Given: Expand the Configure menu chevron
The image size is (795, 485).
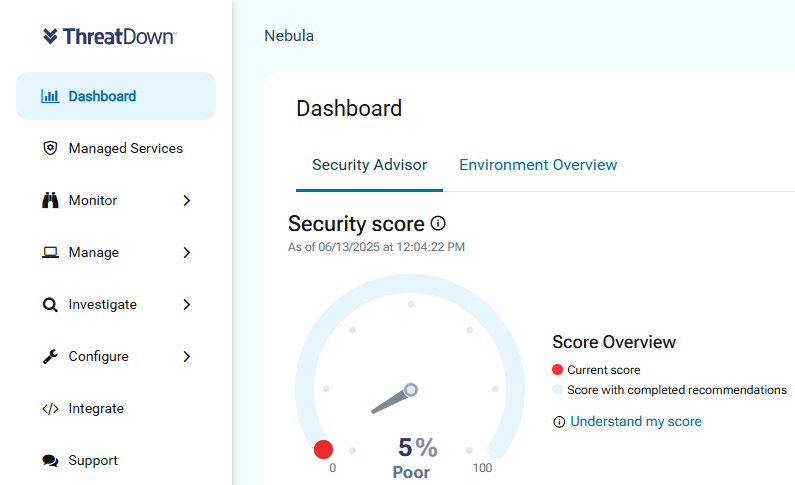Looking at the screenshot, I should (187, 357).
